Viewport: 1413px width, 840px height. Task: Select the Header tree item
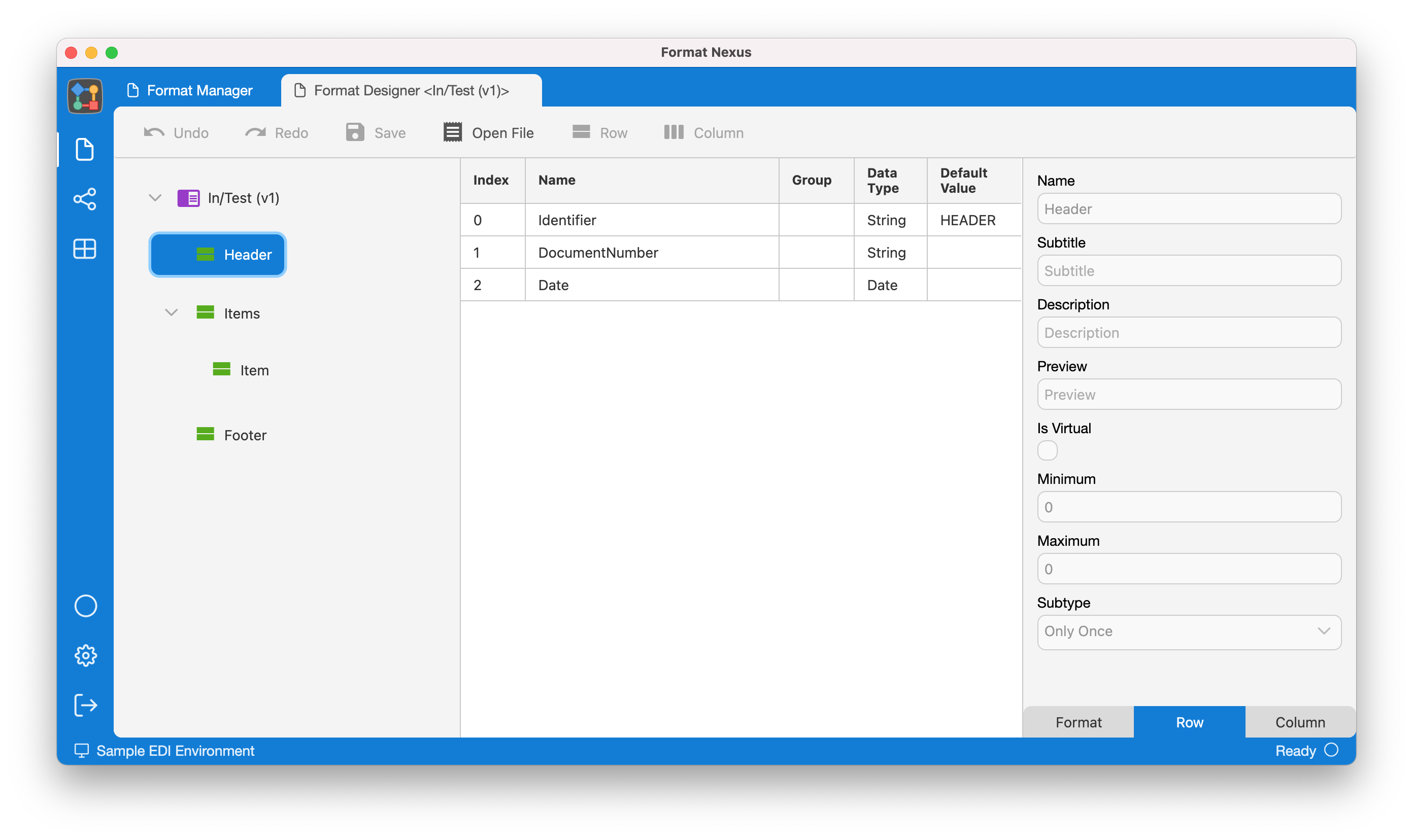[x=217, y=255]
